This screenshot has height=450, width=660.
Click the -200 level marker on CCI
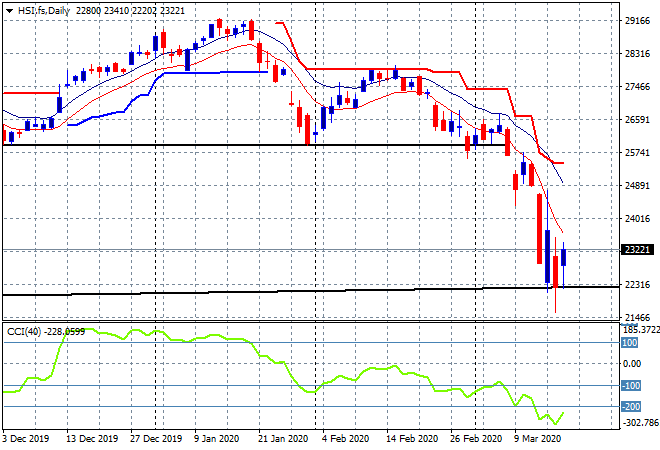631,407
